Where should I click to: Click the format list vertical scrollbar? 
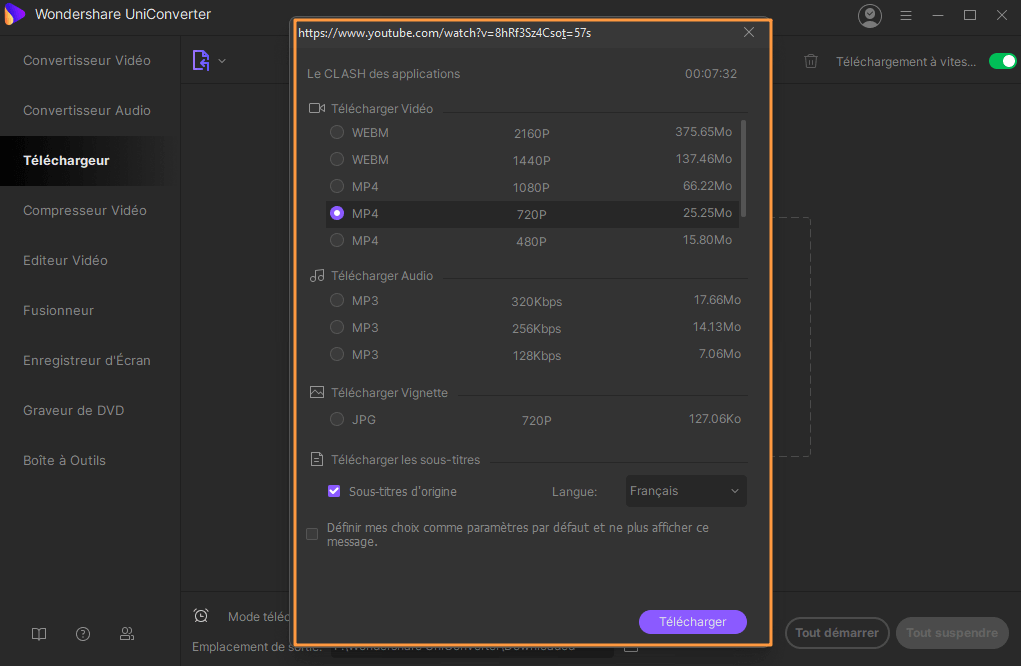743,168
